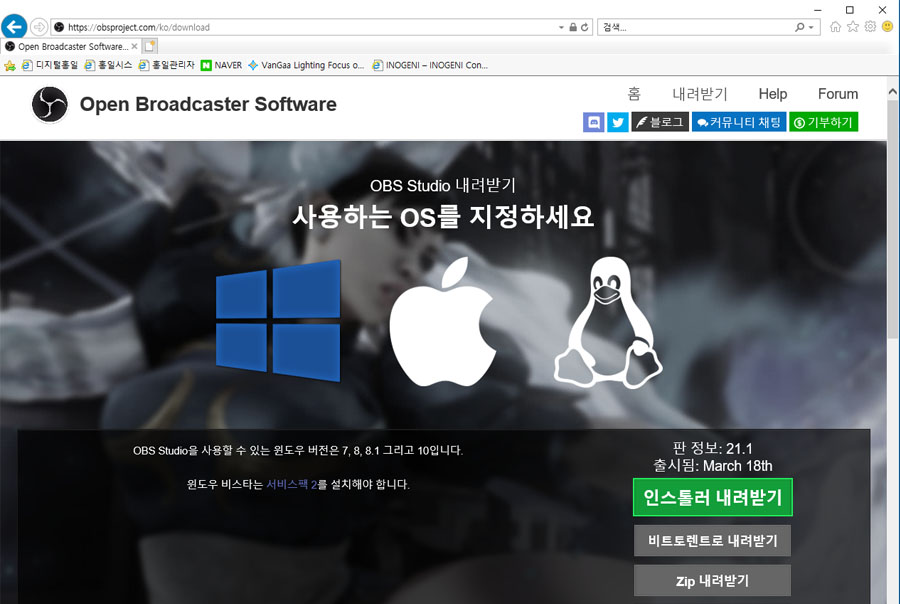
Task: Open a new tab with the new tab button
Action: coord(150,46)
